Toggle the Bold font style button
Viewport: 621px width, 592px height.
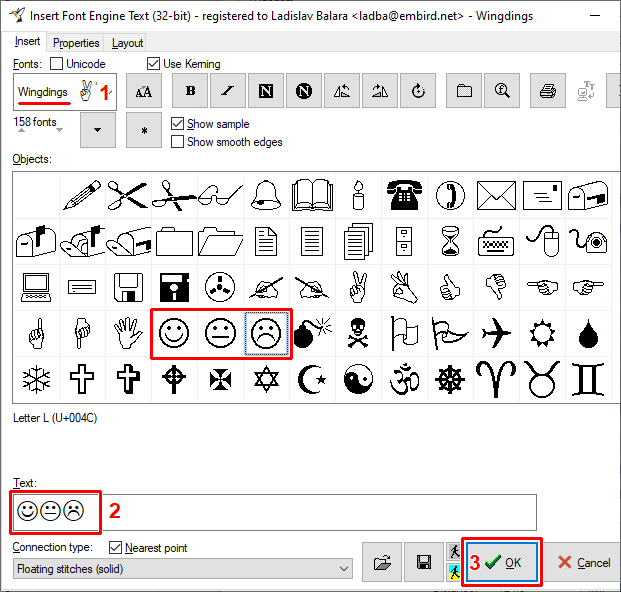(191, 92)
